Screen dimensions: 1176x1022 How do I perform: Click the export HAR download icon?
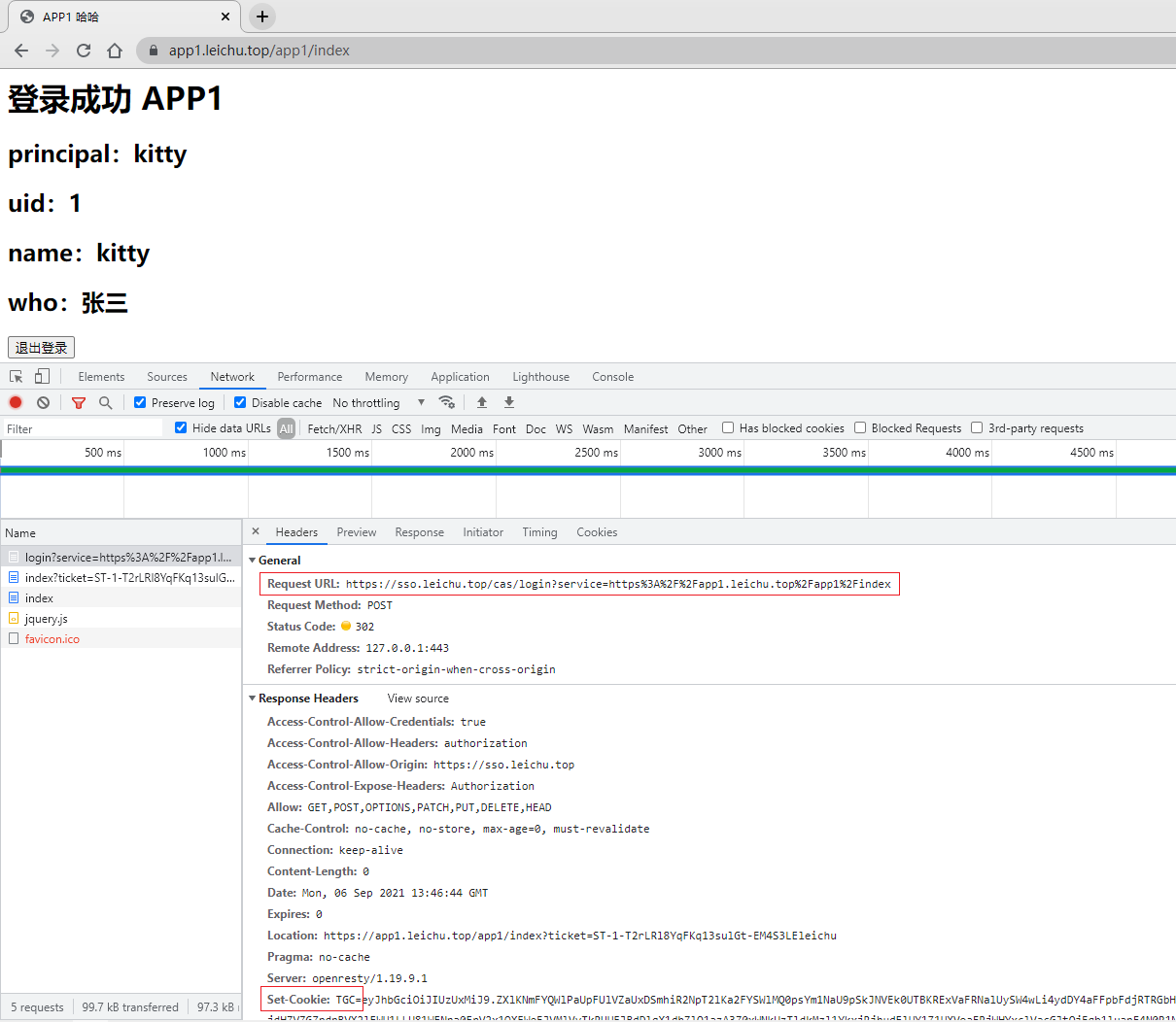tap(508, 402)
